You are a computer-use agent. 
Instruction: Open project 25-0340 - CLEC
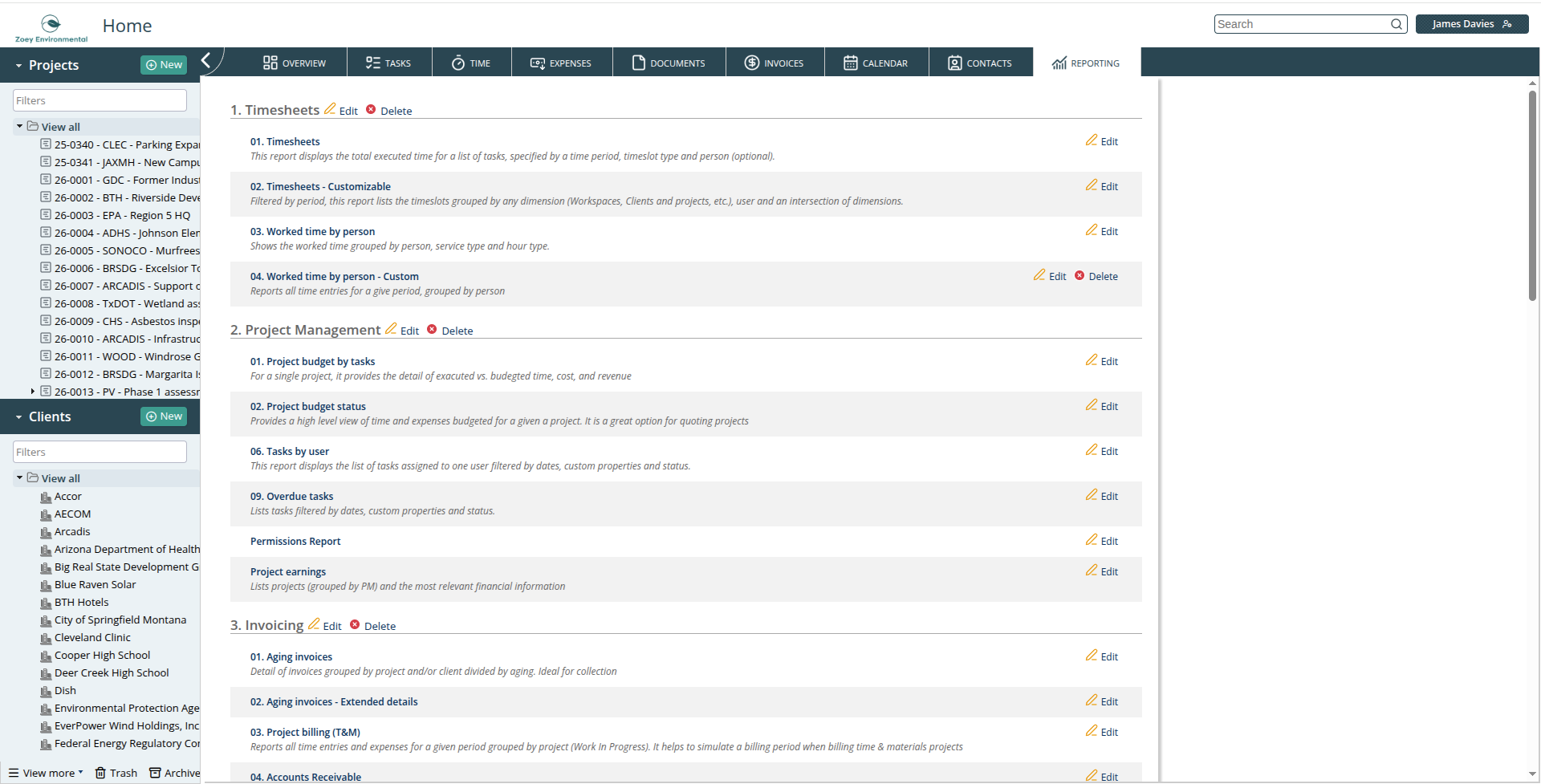(x=127, y=144)
